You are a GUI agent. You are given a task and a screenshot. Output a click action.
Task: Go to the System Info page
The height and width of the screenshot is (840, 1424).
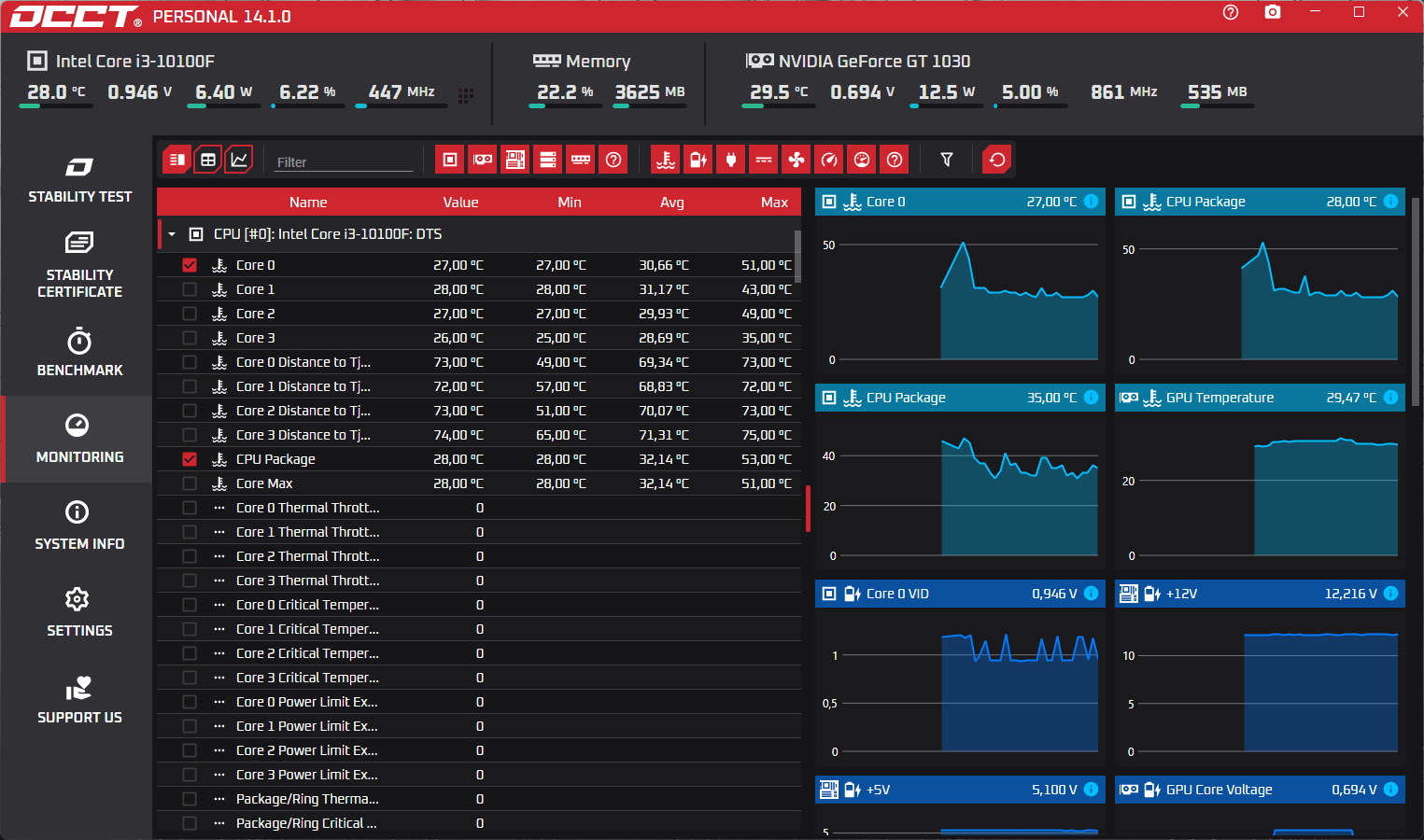click(79, 526)
